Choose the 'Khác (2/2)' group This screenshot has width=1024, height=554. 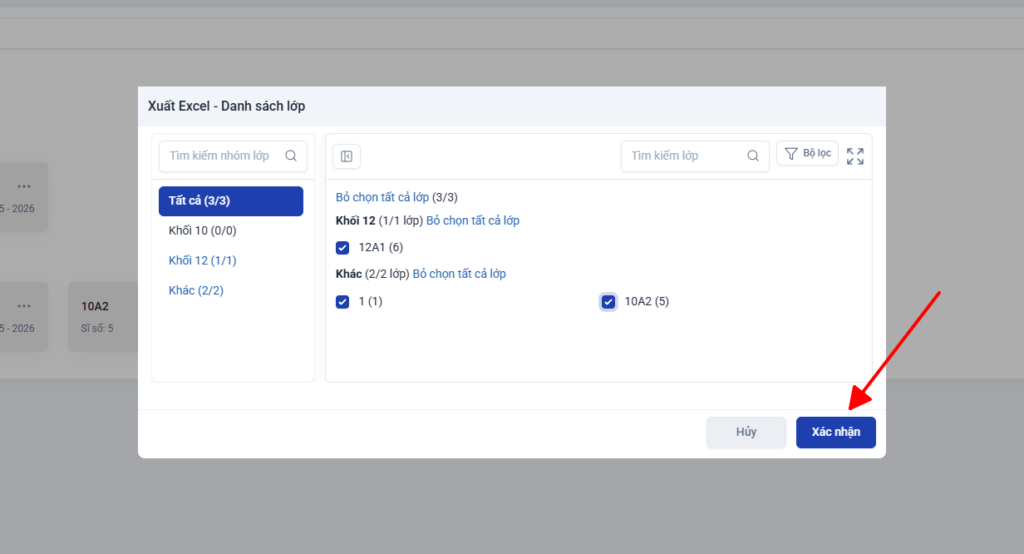[196, 290]
